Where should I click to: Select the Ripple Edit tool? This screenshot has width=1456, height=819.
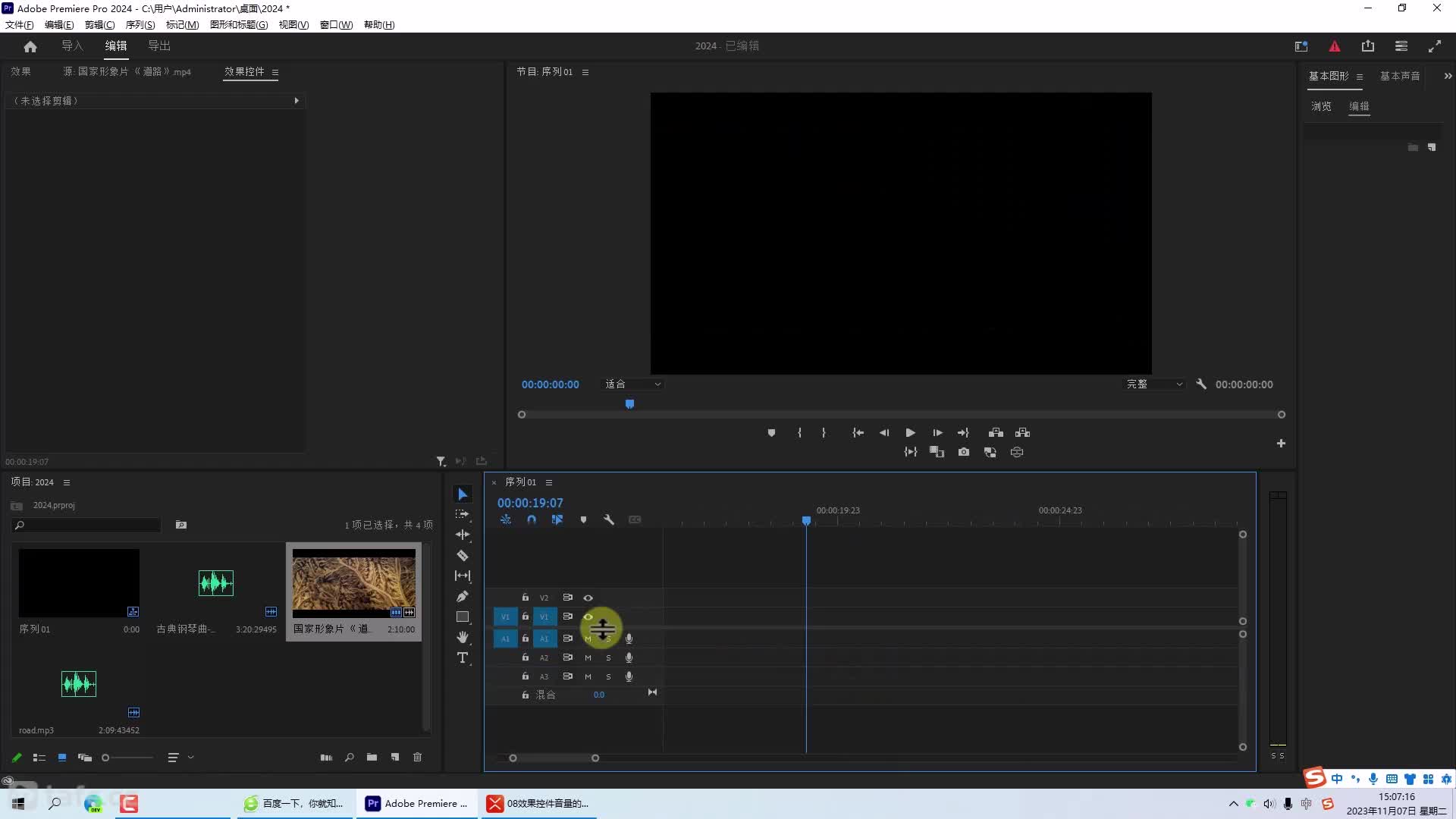pos(463,535)
